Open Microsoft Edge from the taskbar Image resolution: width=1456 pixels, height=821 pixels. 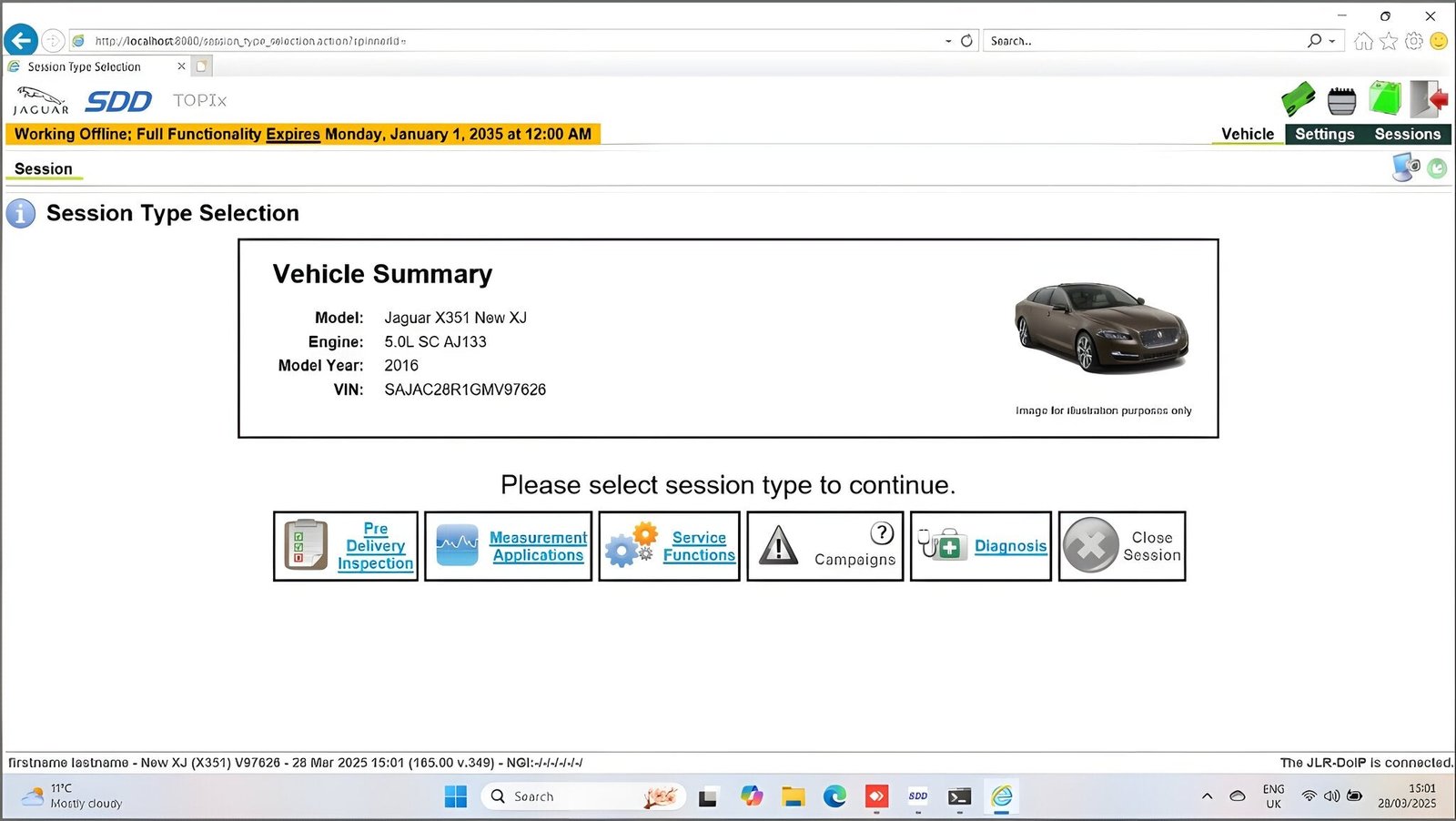tap(834, 796)
